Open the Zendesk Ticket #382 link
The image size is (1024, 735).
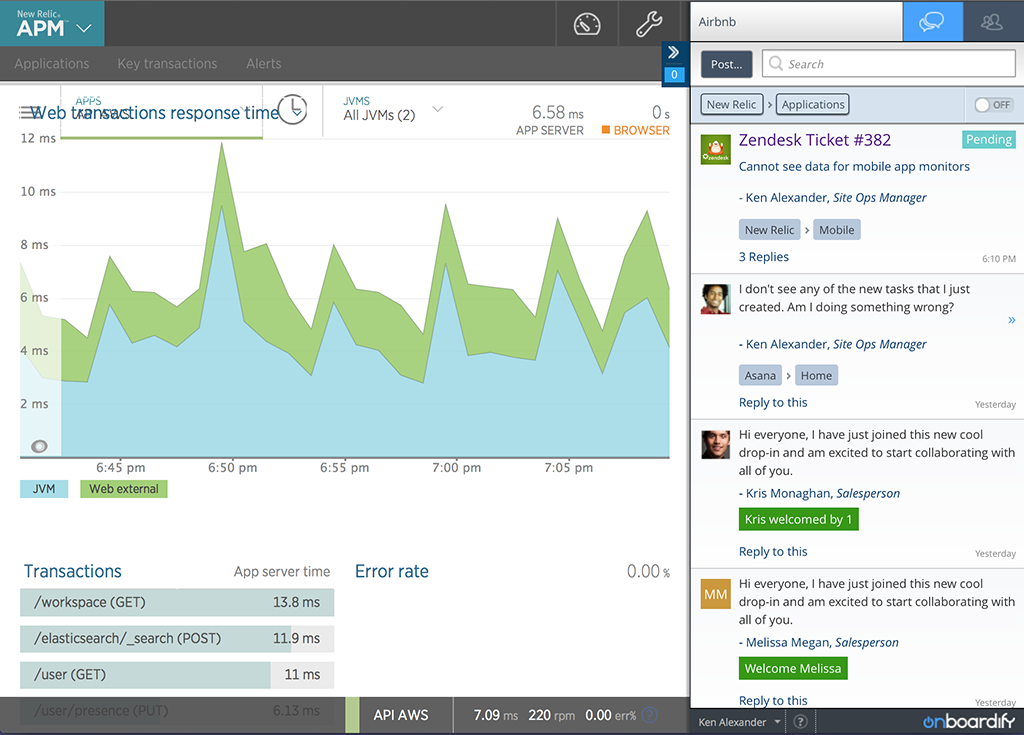(x=814, y=140)
